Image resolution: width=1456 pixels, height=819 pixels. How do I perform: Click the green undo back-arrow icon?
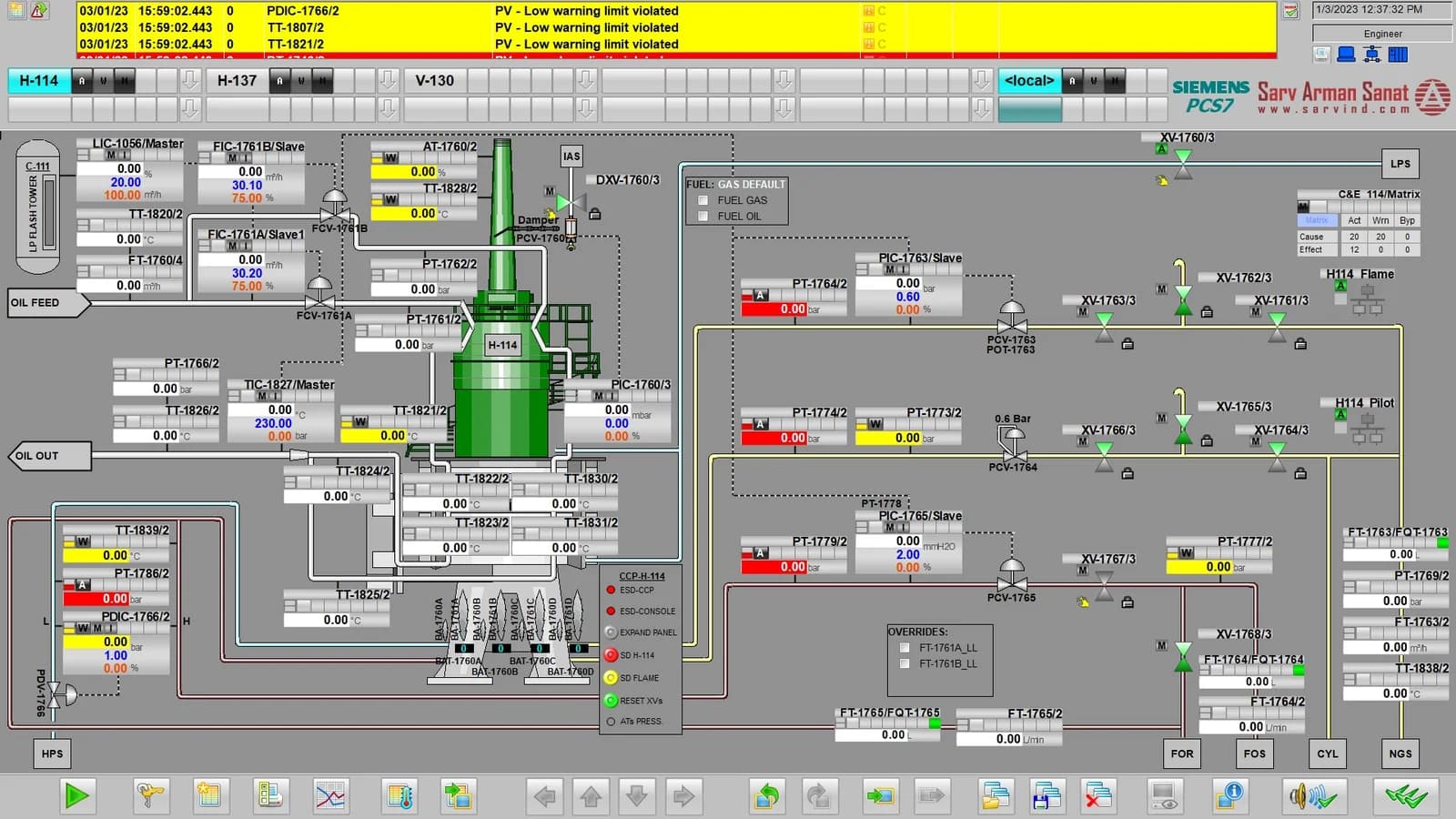click(767, 796)
